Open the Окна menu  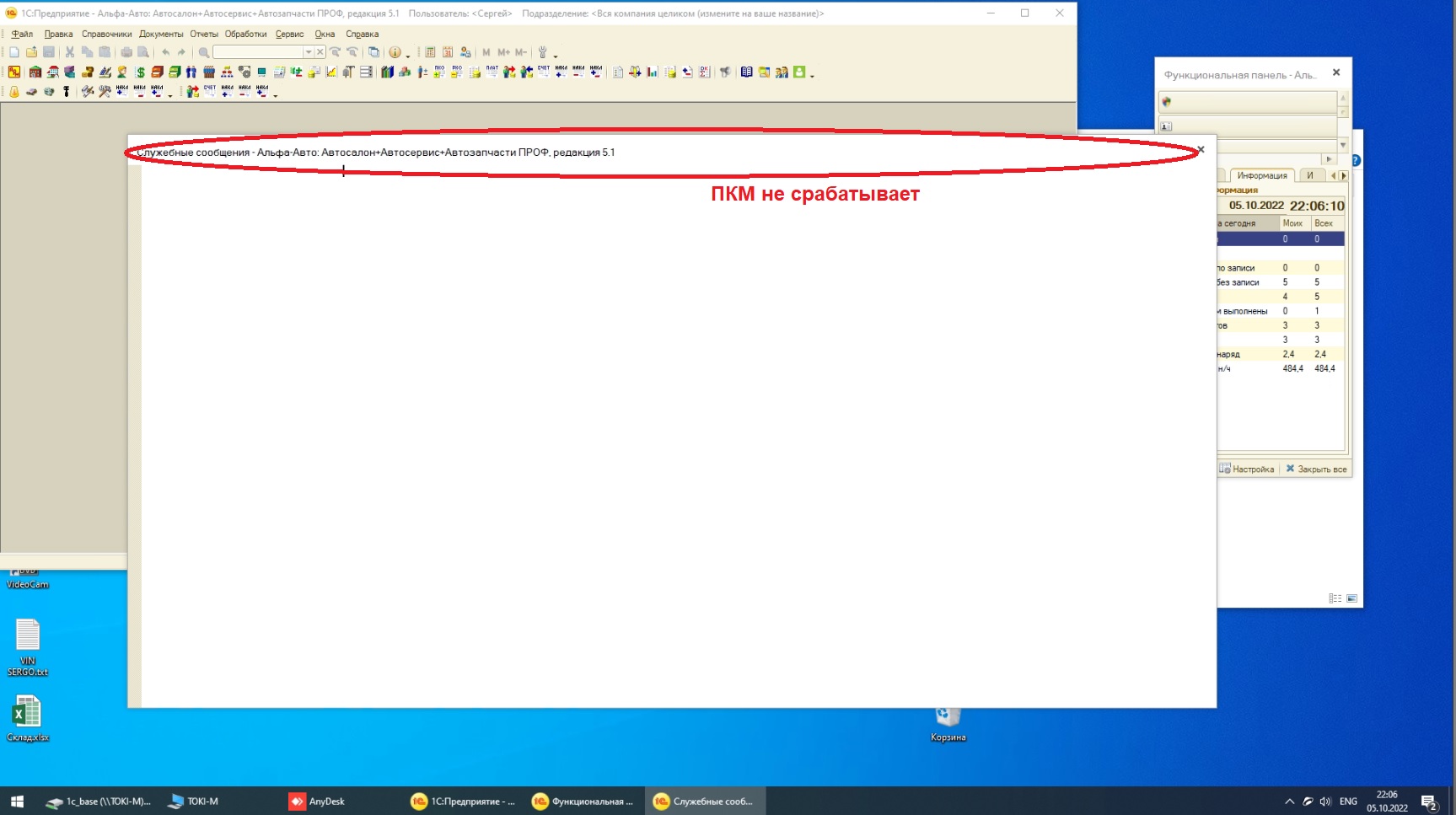tap(325, 35)
